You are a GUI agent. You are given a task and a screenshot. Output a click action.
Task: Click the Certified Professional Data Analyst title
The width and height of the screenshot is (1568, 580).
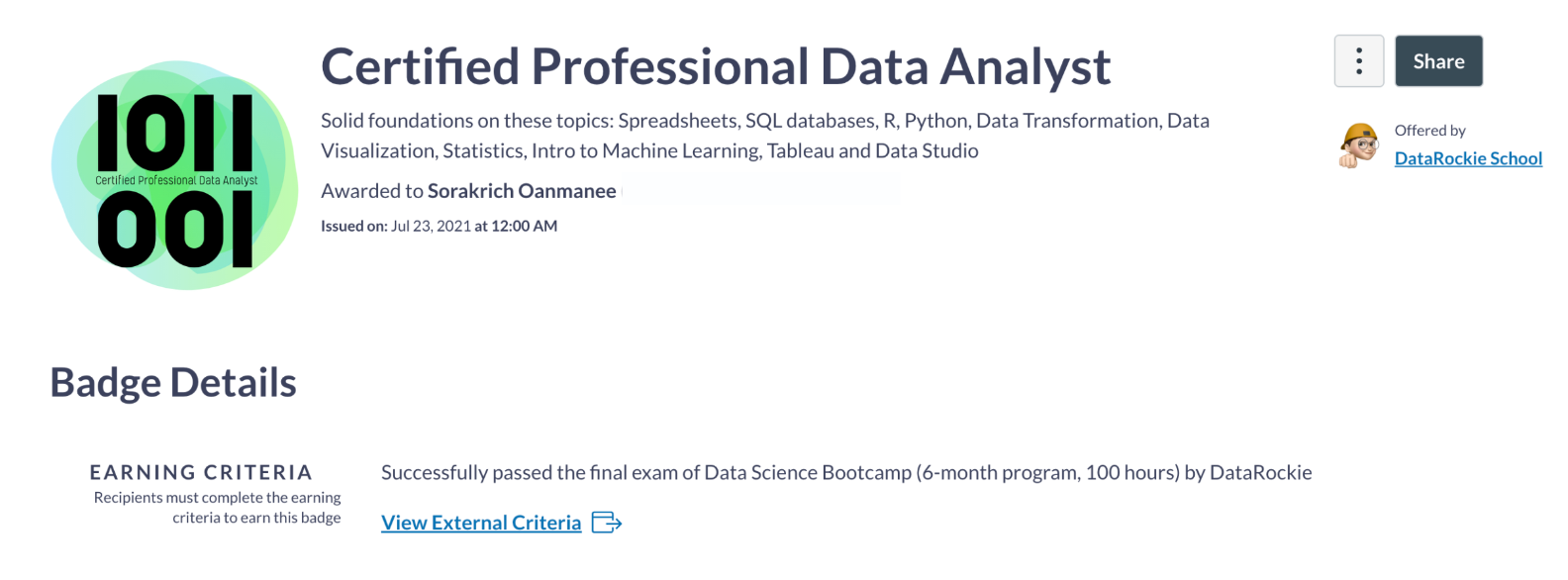pyautogui.click(x=715, y=67)
